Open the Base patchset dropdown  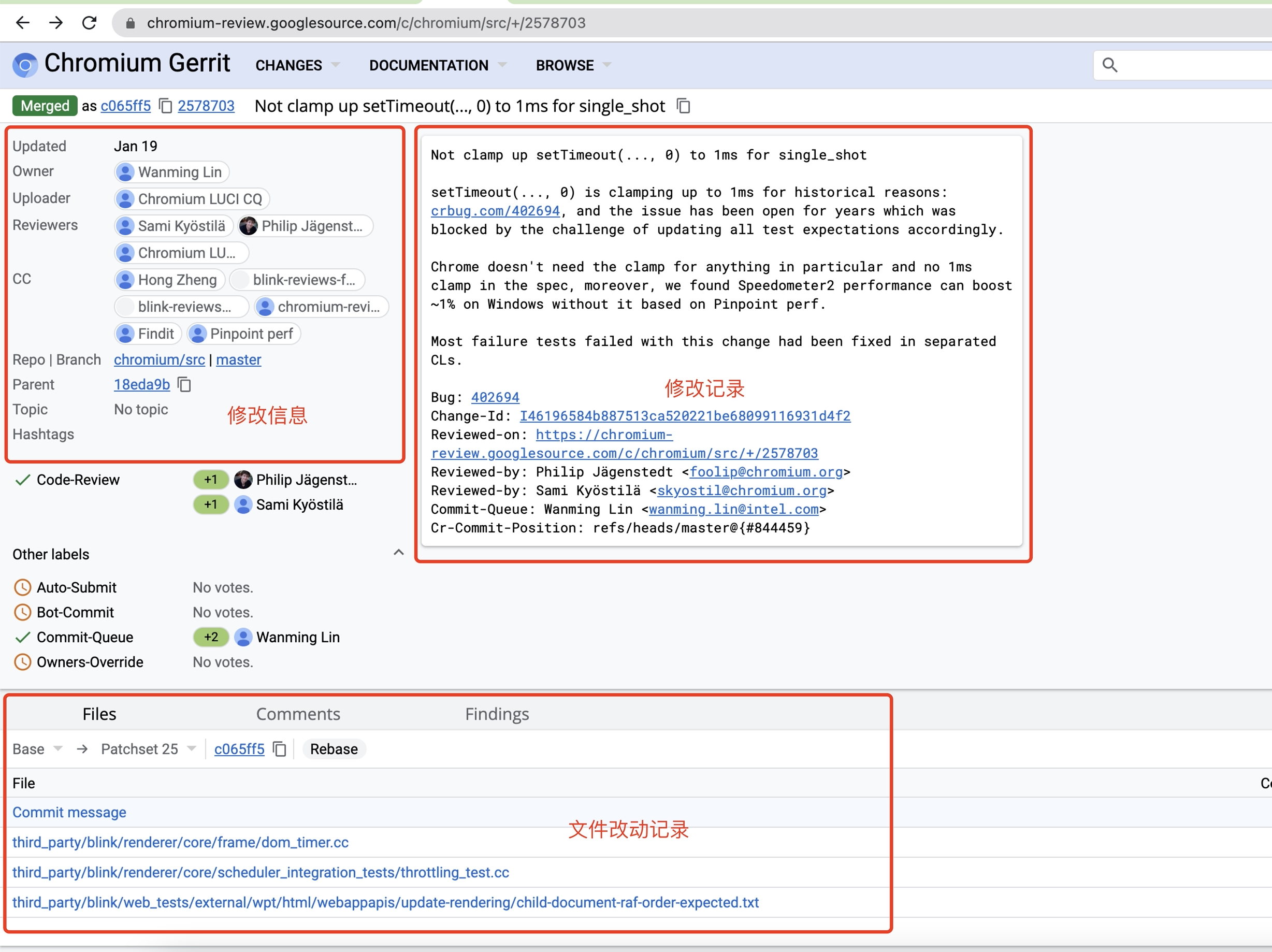pyautogui.click(x=37, y=749)
